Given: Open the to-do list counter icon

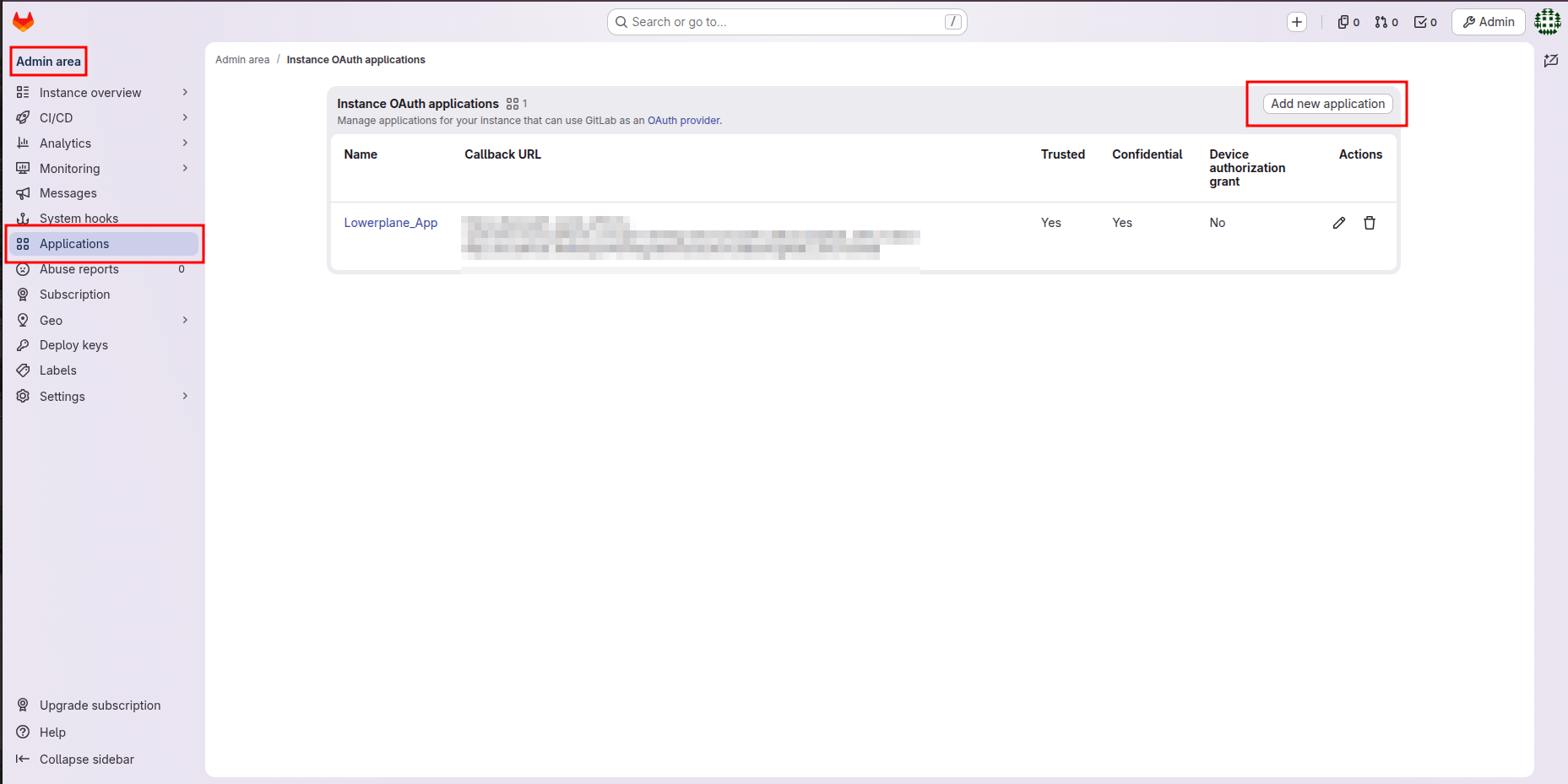Looking at the screenshot, I should coord(1425,22).
